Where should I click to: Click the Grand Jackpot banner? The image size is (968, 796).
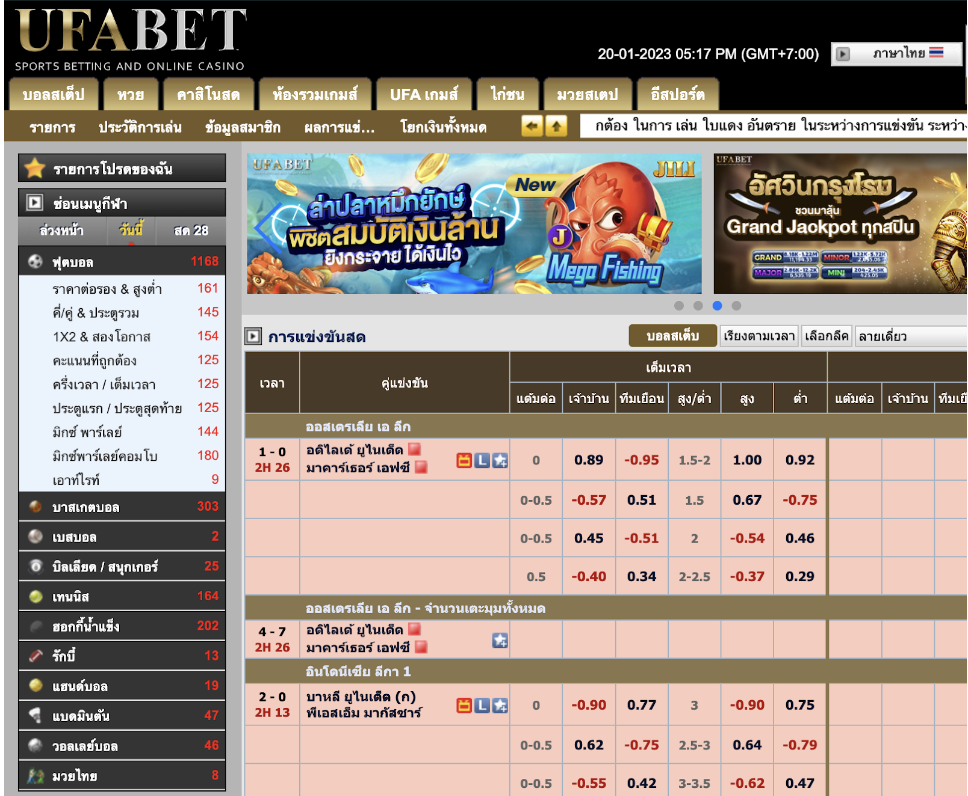point(840,224)
